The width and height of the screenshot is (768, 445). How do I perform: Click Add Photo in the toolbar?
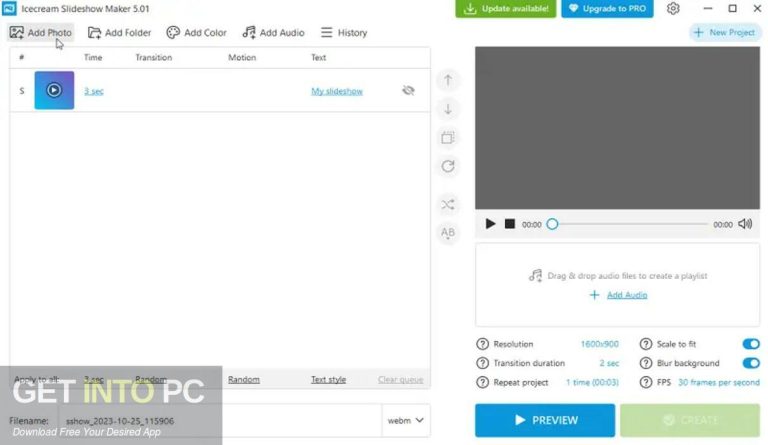point(41,33)
